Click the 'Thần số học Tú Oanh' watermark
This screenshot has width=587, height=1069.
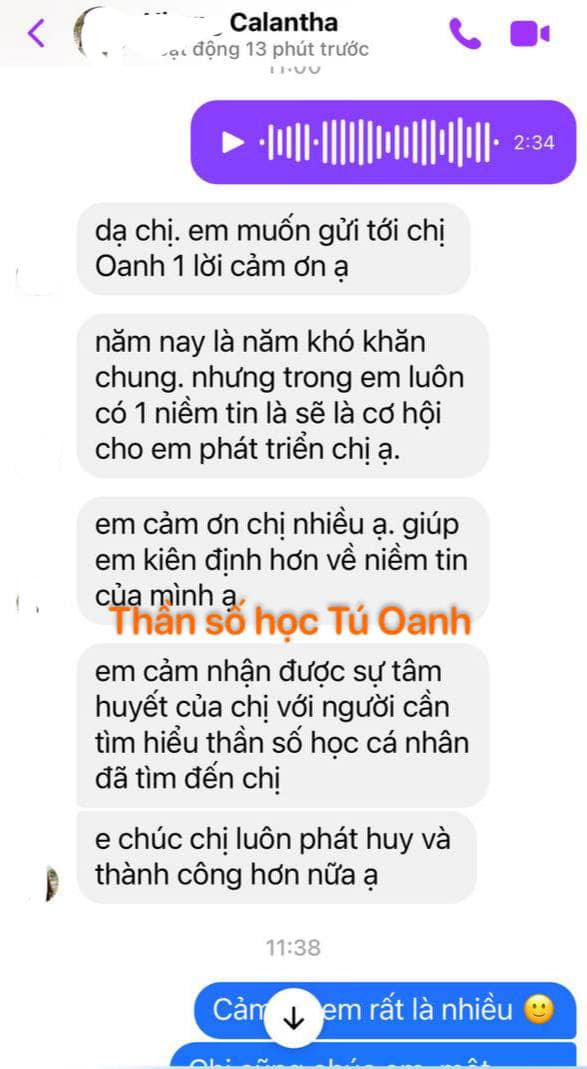point(291,622)
